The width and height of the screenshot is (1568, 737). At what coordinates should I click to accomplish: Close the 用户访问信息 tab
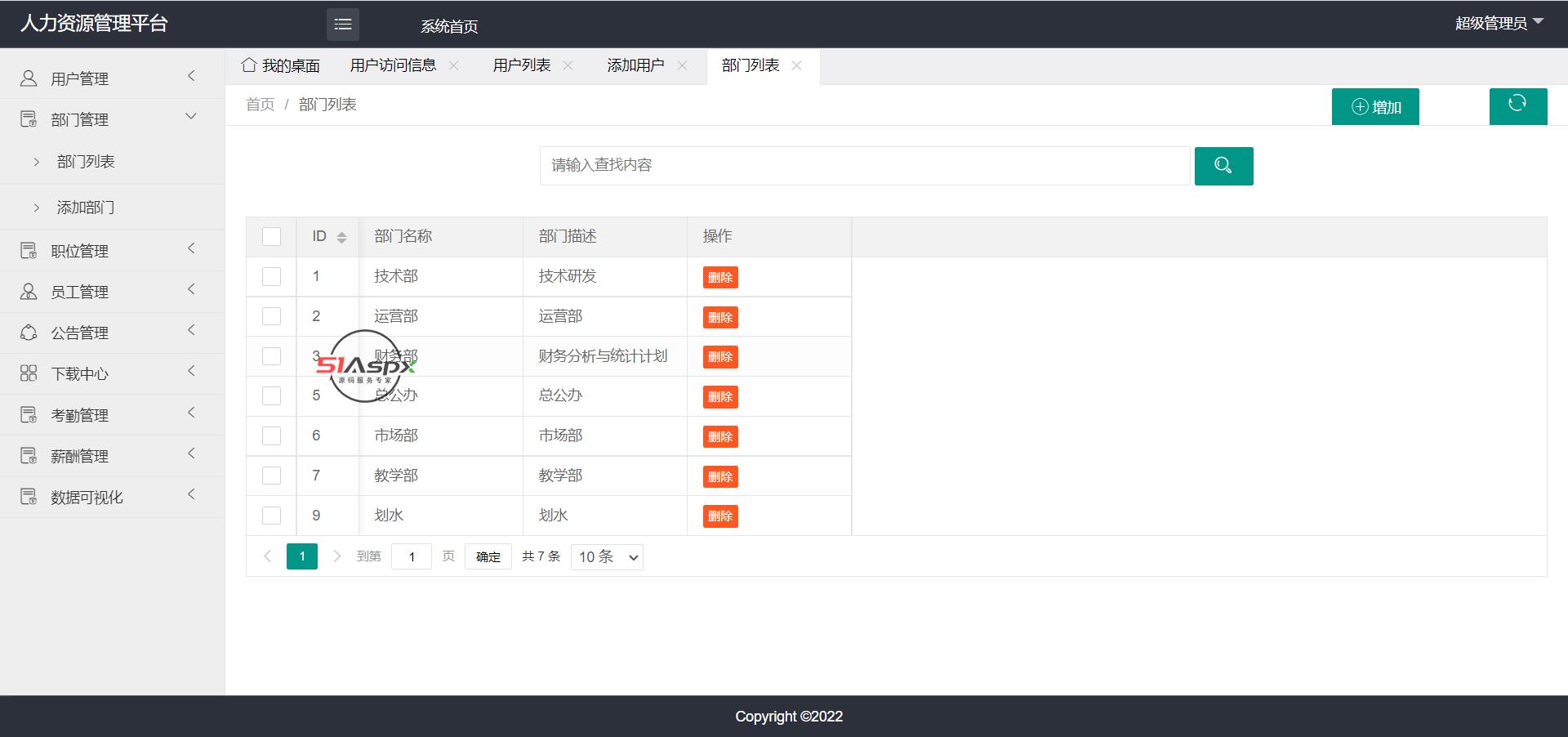[x=454, y=65]
